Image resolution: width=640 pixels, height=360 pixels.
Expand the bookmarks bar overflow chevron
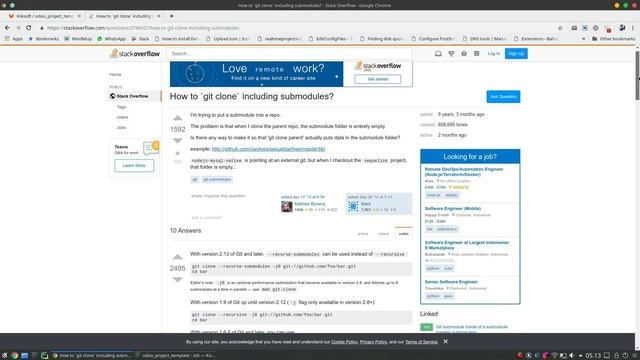583,39
